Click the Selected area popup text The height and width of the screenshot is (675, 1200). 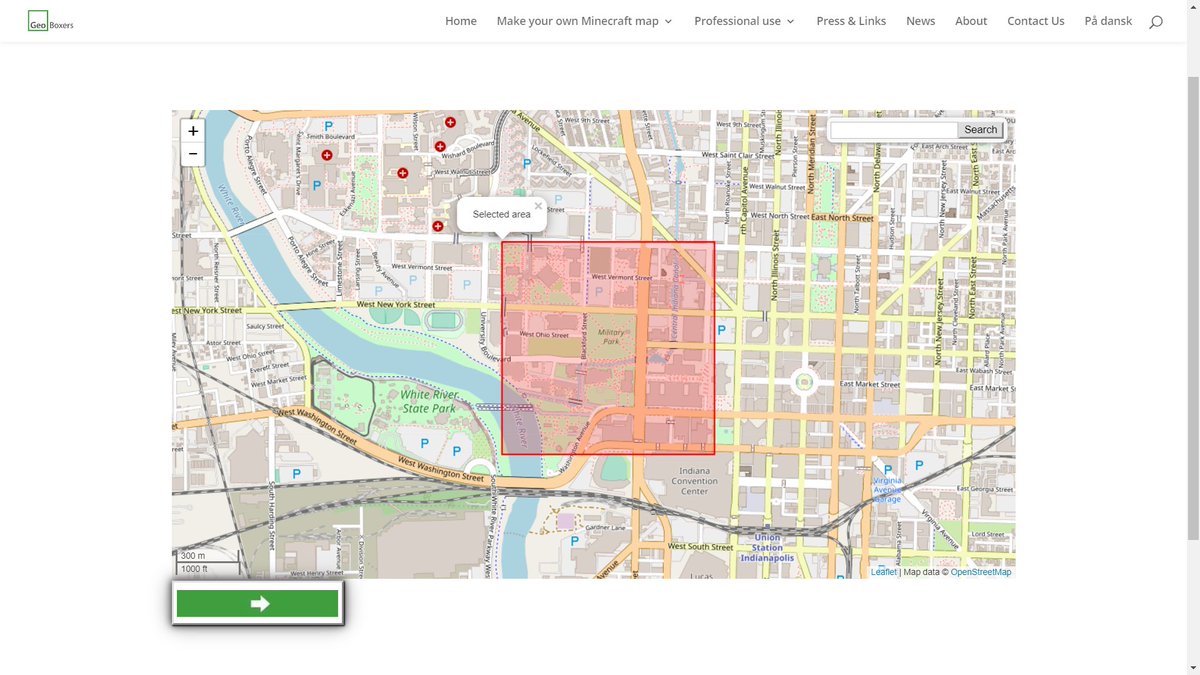(502, 214)
